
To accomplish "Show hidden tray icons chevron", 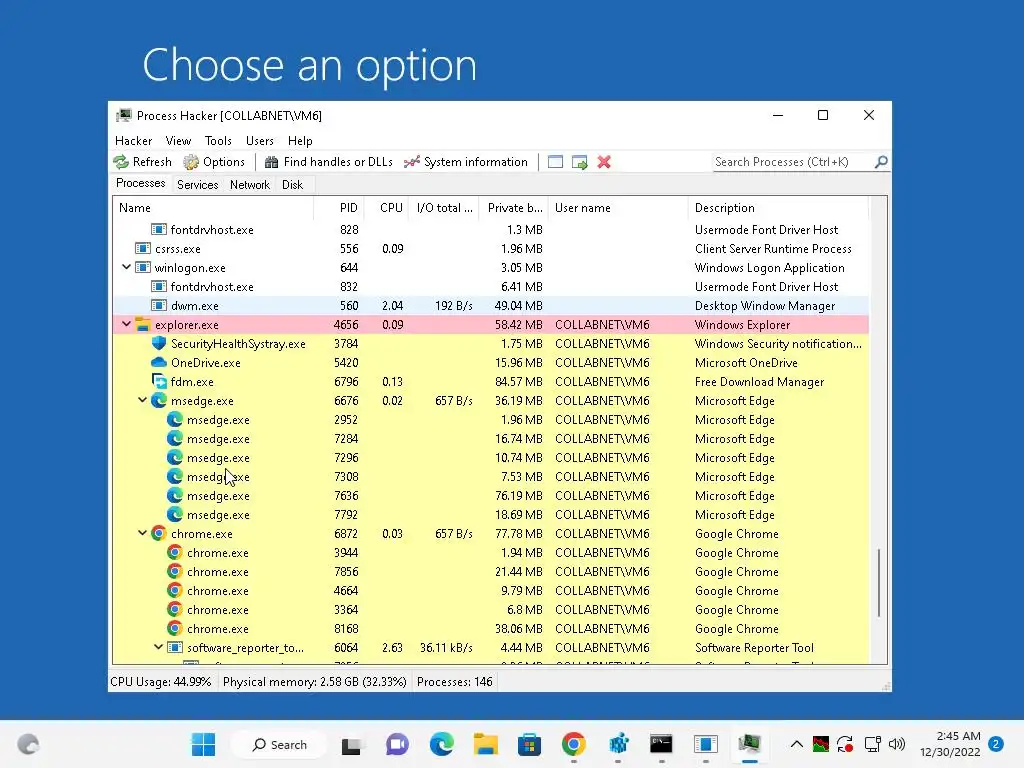I will tap(797, 744).
